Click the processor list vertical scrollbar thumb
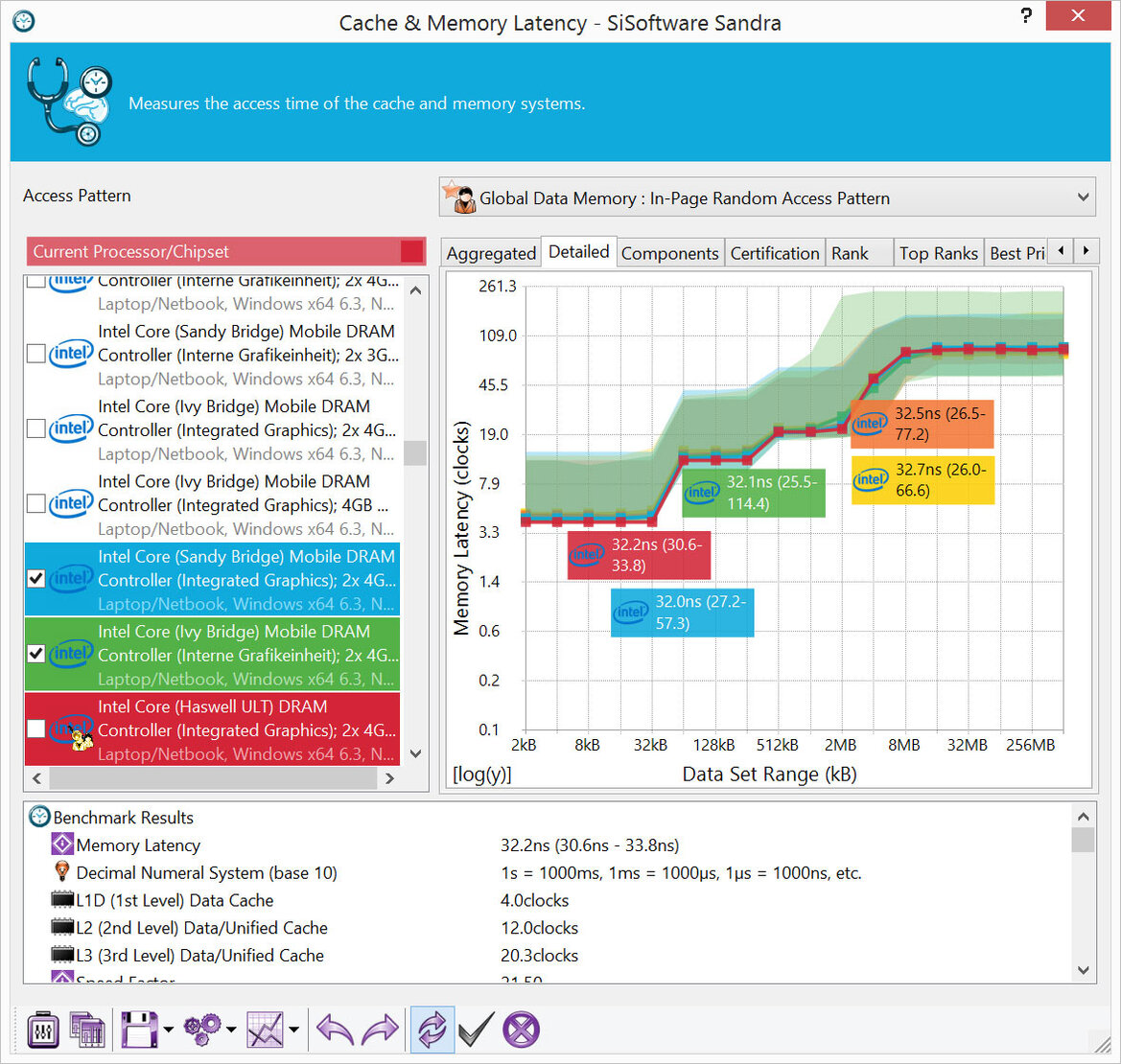The image size is (1121, 1064). tap(415, 453)
